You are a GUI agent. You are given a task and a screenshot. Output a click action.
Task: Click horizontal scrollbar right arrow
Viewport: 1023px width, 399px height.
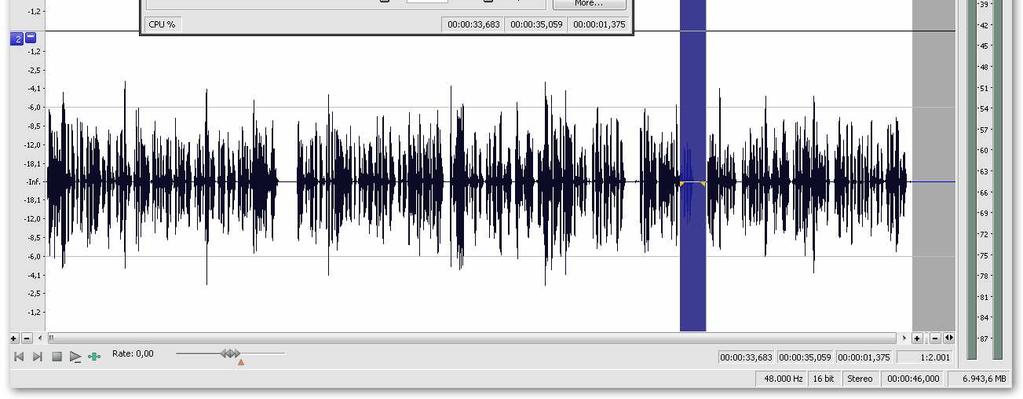pos(904,338)
